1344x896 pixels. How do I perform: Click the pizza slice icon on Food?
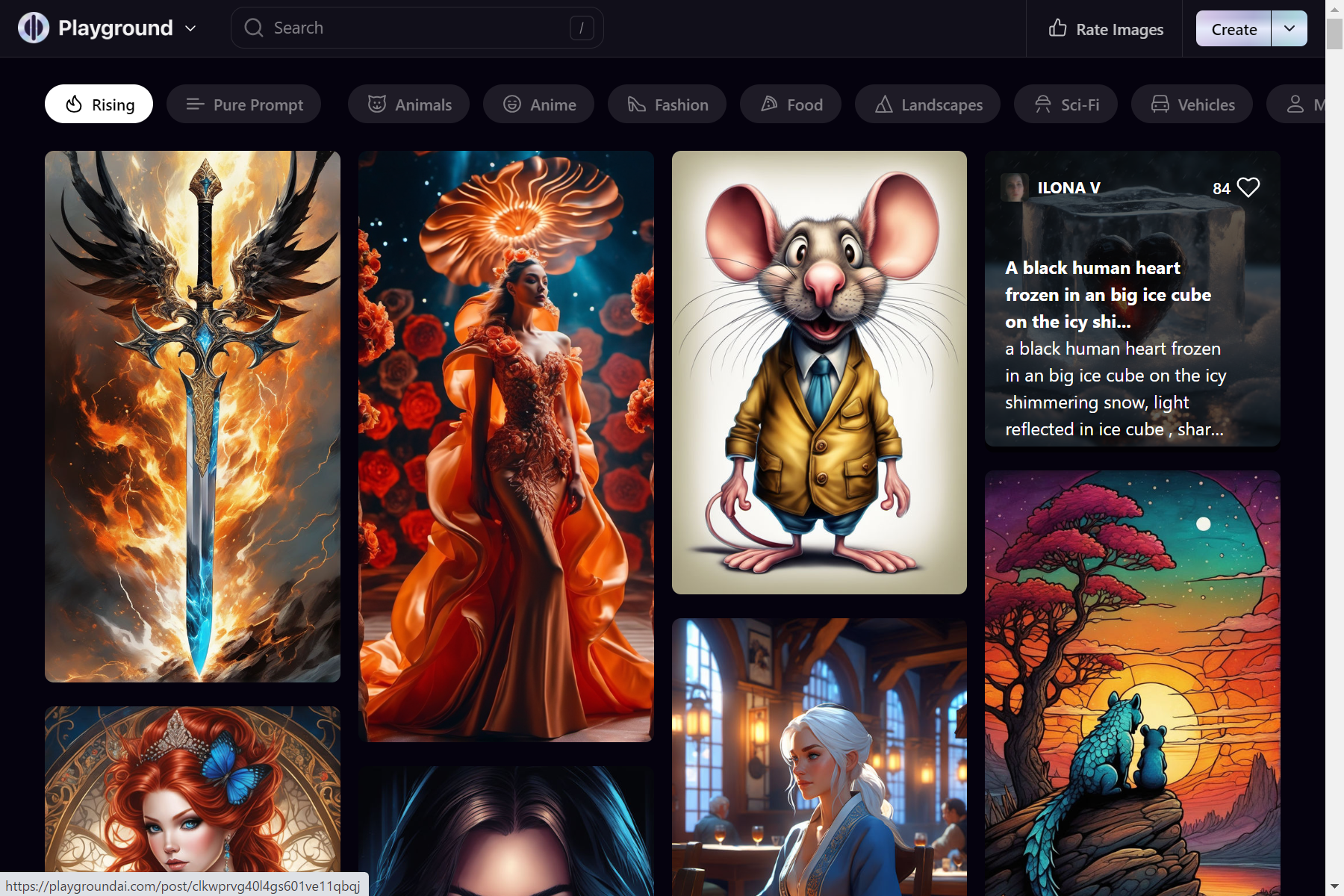[x=769, y=104]
